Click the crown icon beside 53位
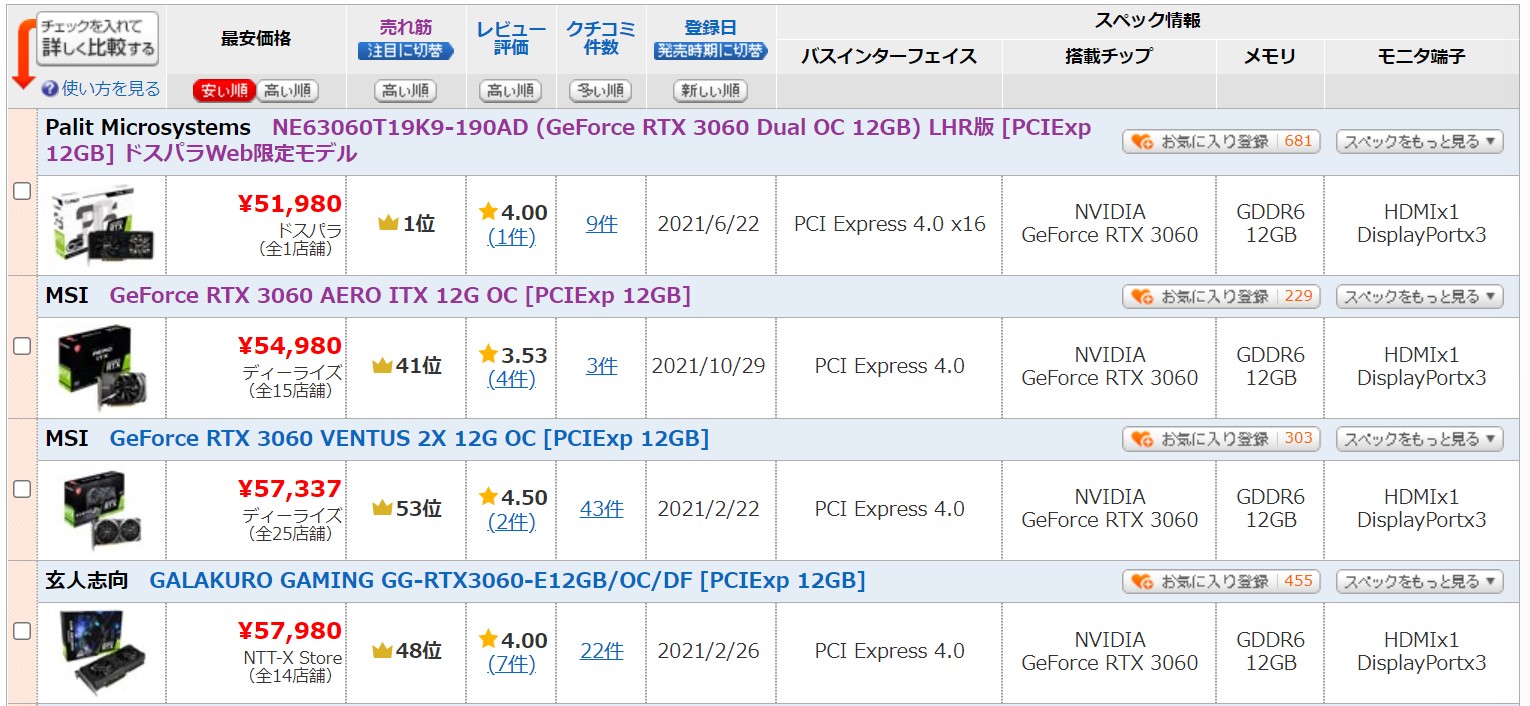Image resolution: width=1530 pixels, height=706 pixels. (x=382, y=508)
